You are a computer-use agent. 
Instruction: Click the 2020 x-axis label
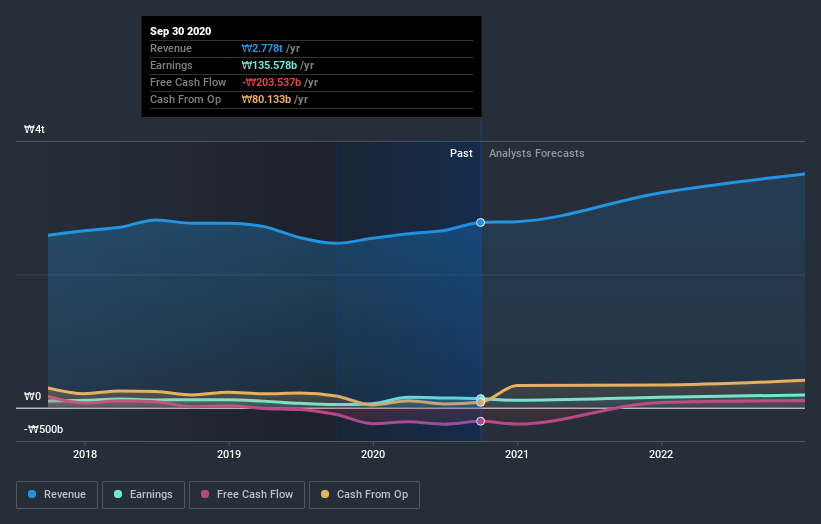pyautogui.click(x=373, y=454)
